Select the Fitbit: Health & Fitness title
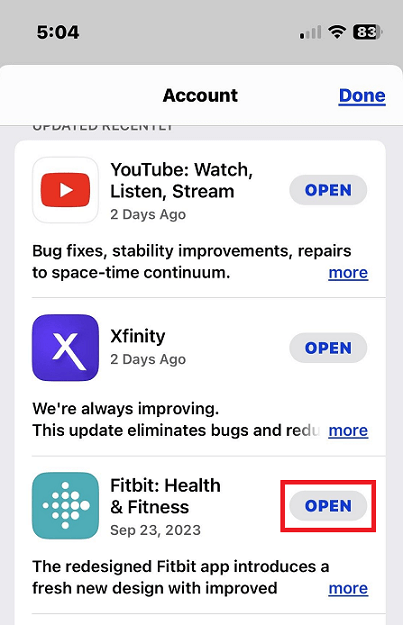 [x=165, y=496]
